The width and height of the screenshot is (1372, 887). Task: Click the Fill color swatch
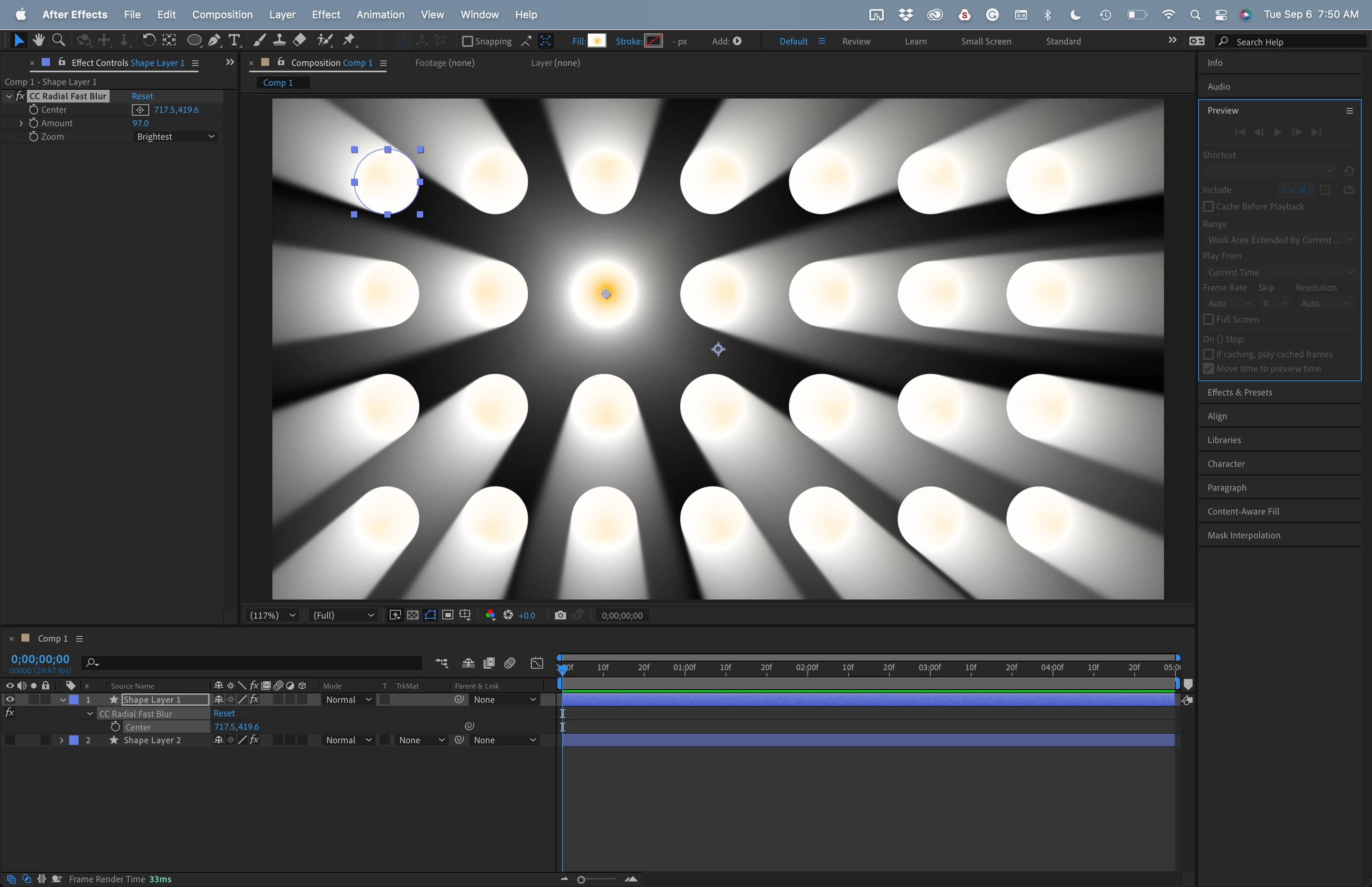click(x=596, y=41)
